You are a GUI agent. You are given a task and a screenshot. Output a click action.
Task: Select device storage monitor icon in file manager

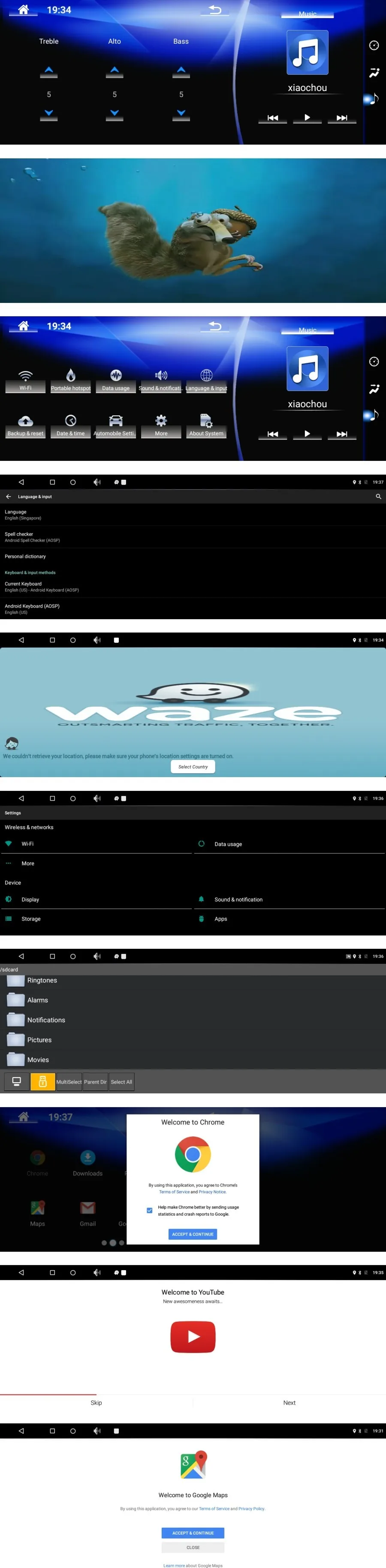pos(16,1082)
